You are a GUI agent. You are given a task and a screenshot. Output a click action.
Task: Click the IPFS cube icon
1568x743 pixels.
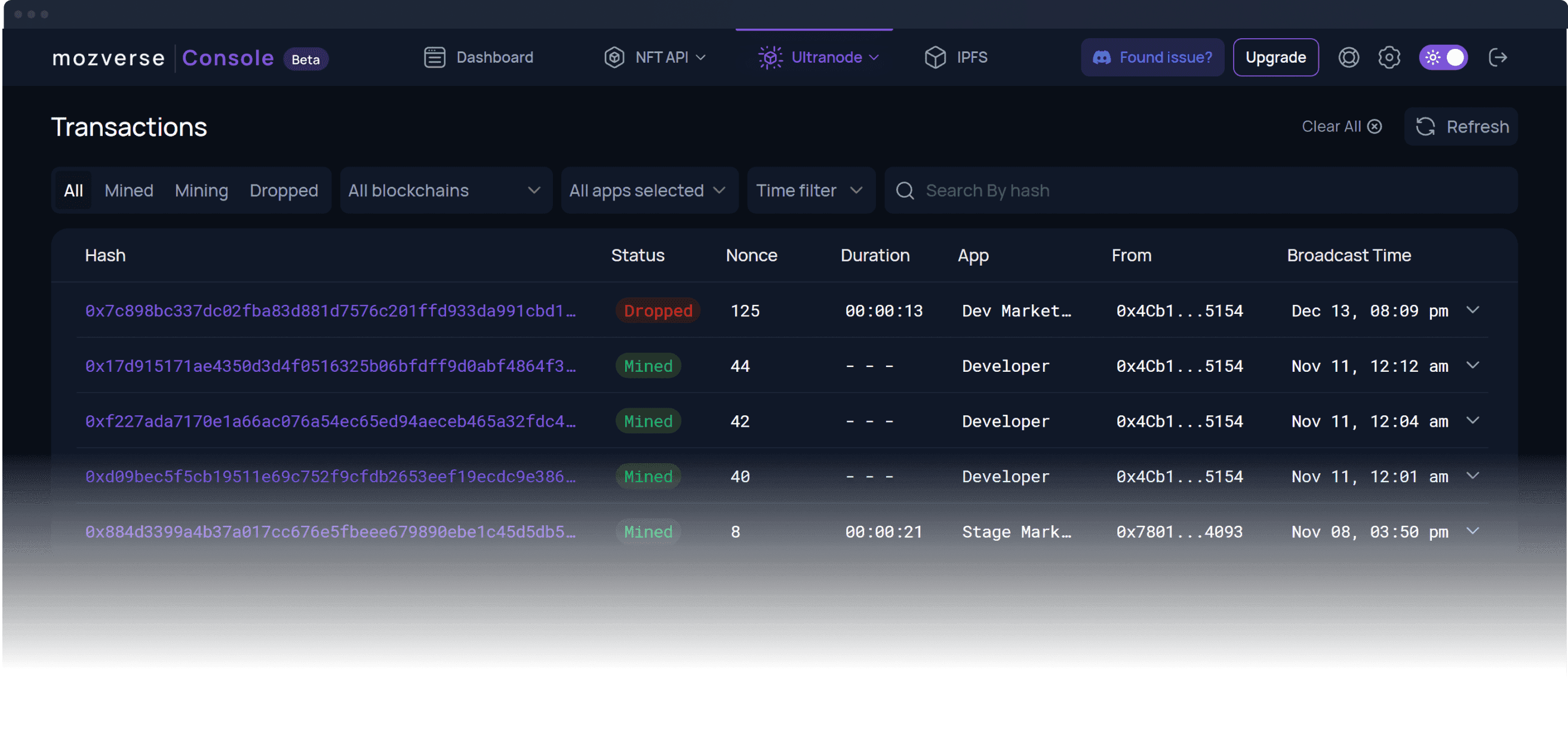pyautogui.click(x=935, y=58)
